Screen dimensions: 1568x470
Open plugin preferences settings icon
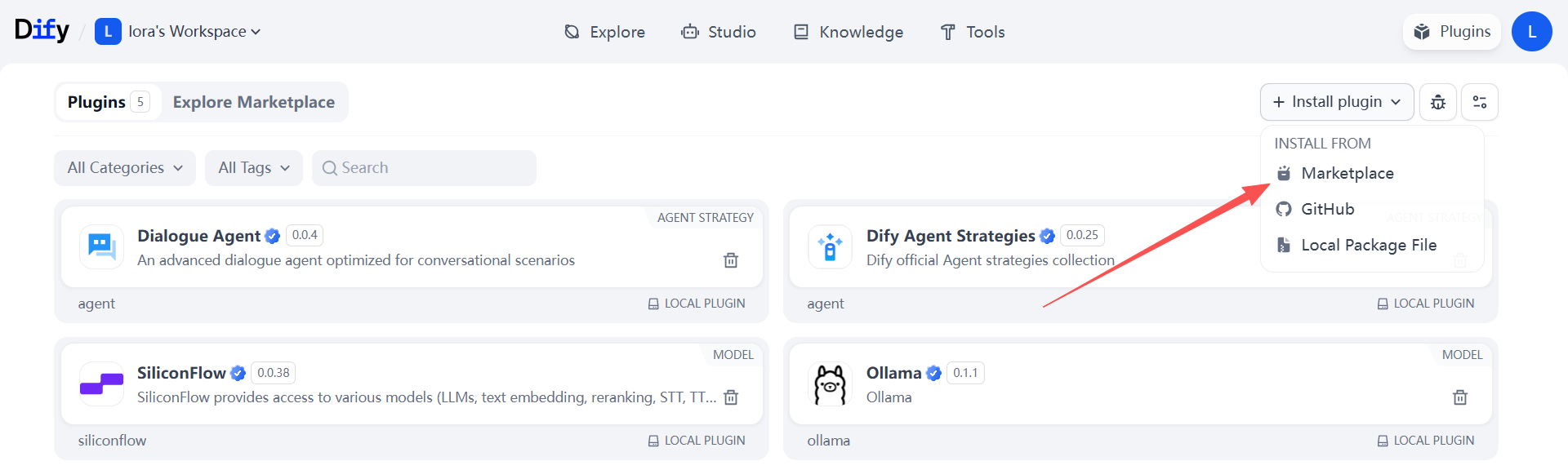point(1480,102)
